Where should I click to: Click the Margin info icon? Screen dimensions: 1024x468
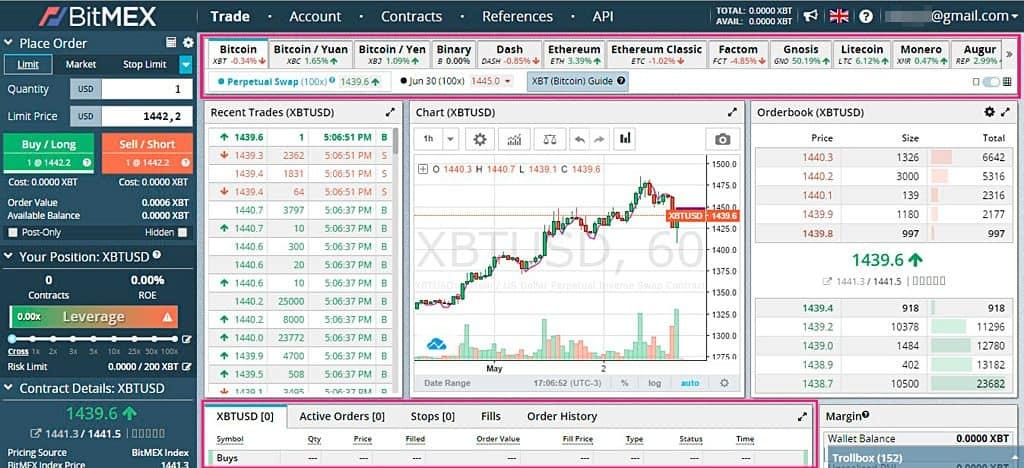pos(865,414)
